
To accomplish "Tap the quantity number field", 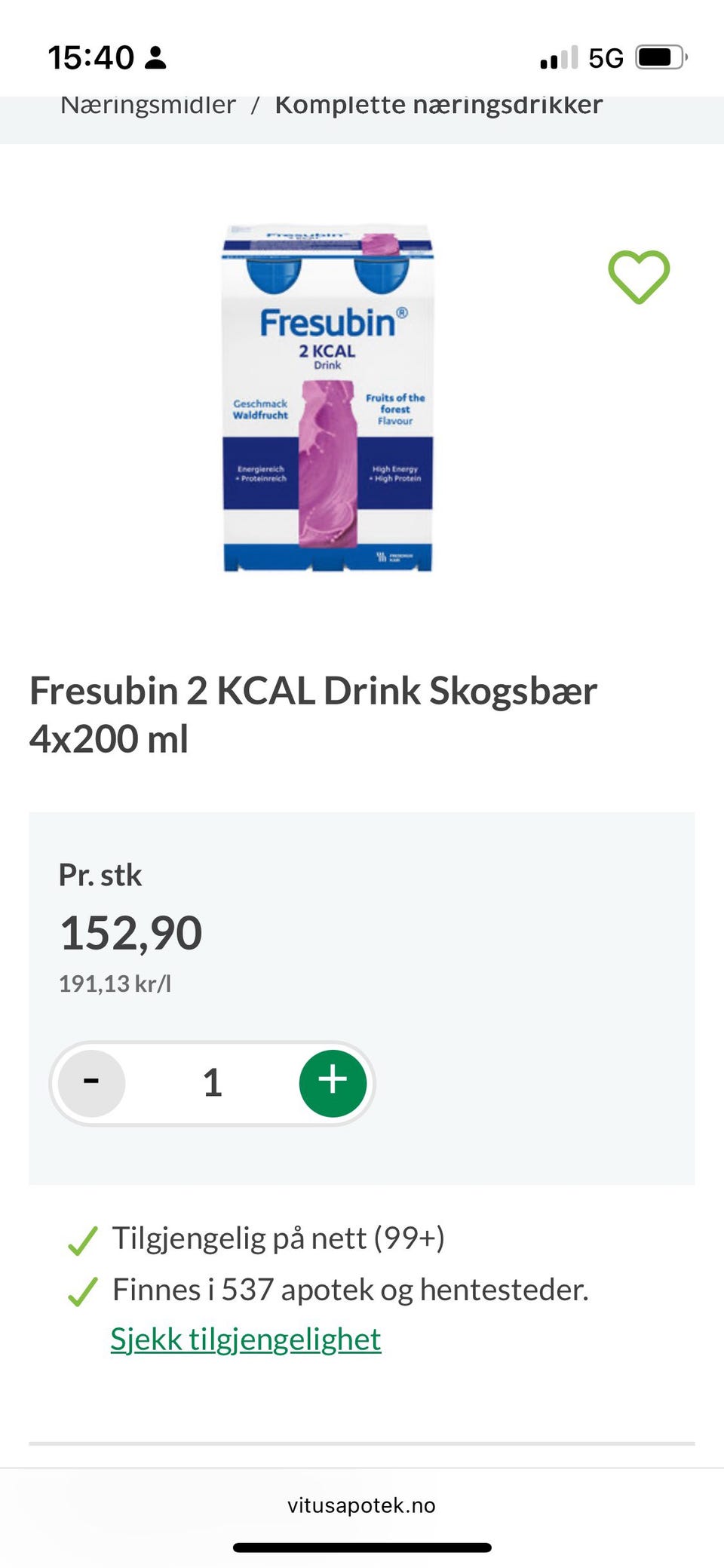I will [x=212, y=1083].
